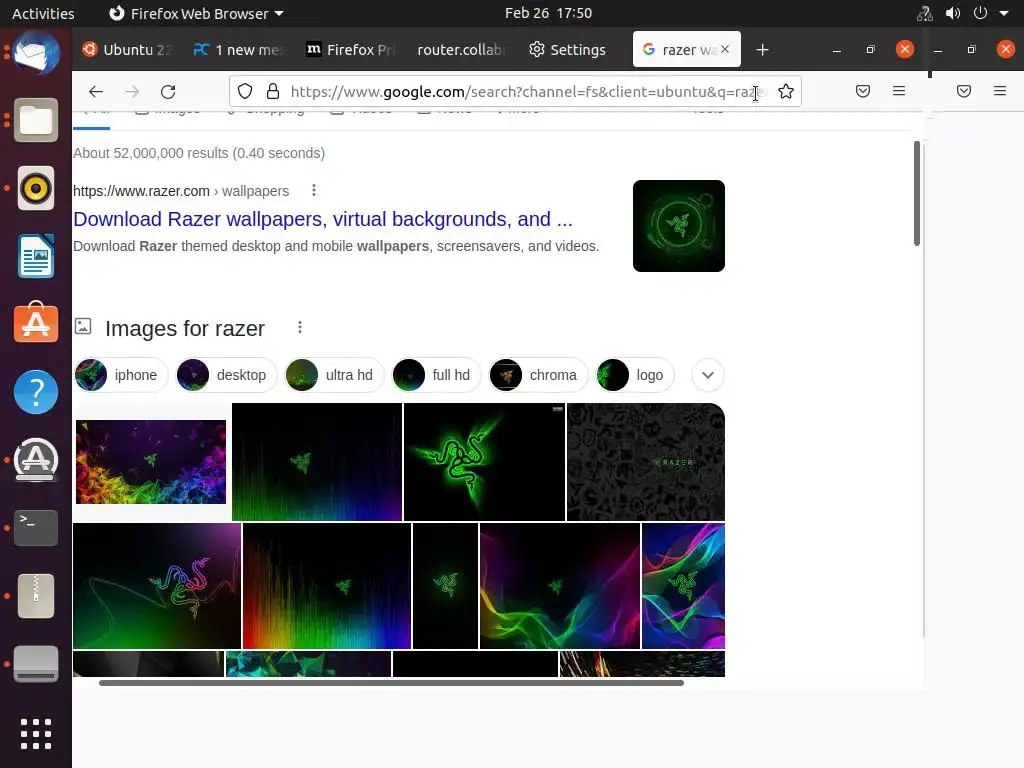Launch Software Updater from the dock

point(36,460)
